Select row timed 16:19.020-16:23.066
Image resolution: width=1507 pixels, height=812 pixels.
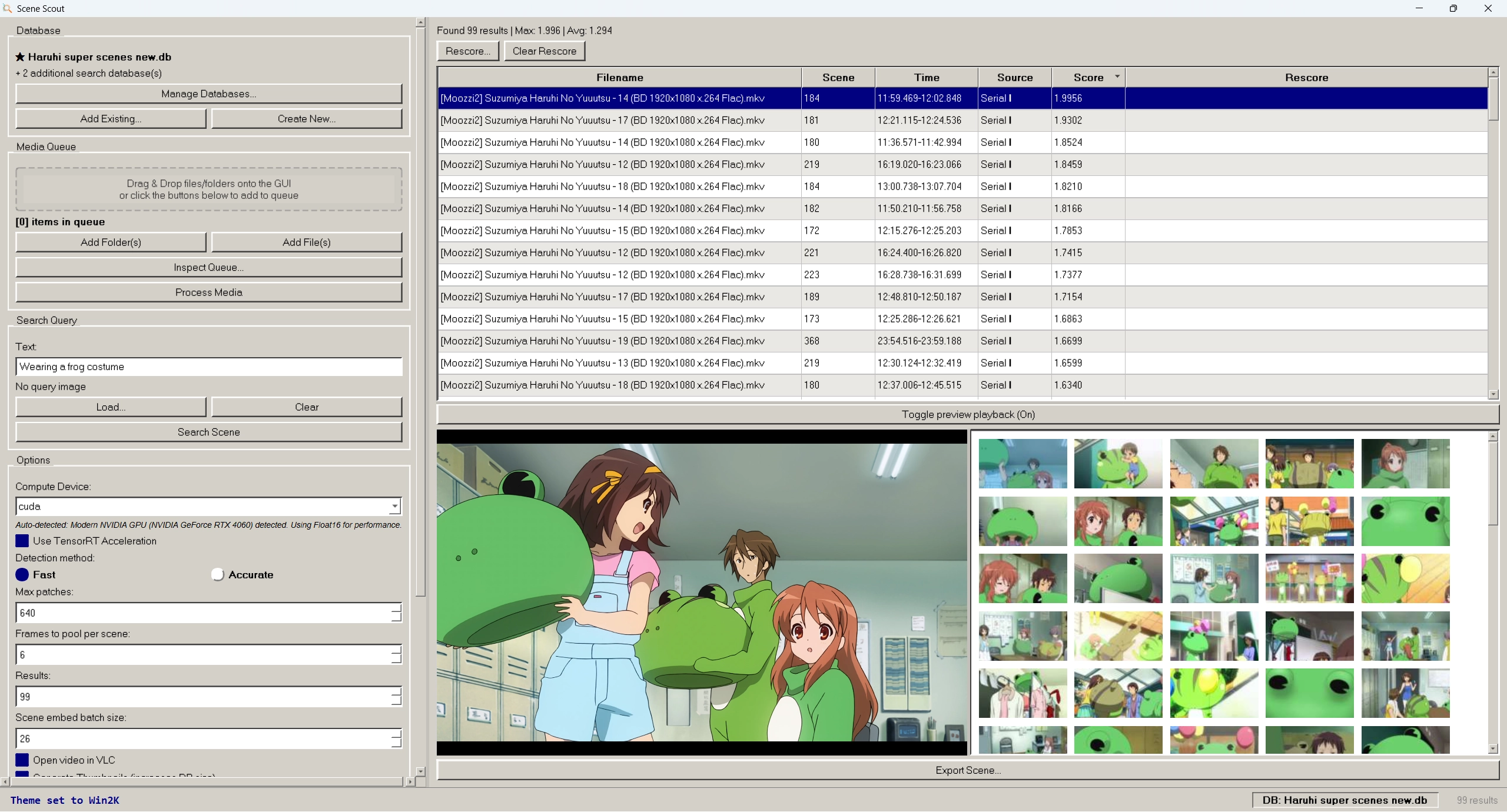tap(963, 165)
